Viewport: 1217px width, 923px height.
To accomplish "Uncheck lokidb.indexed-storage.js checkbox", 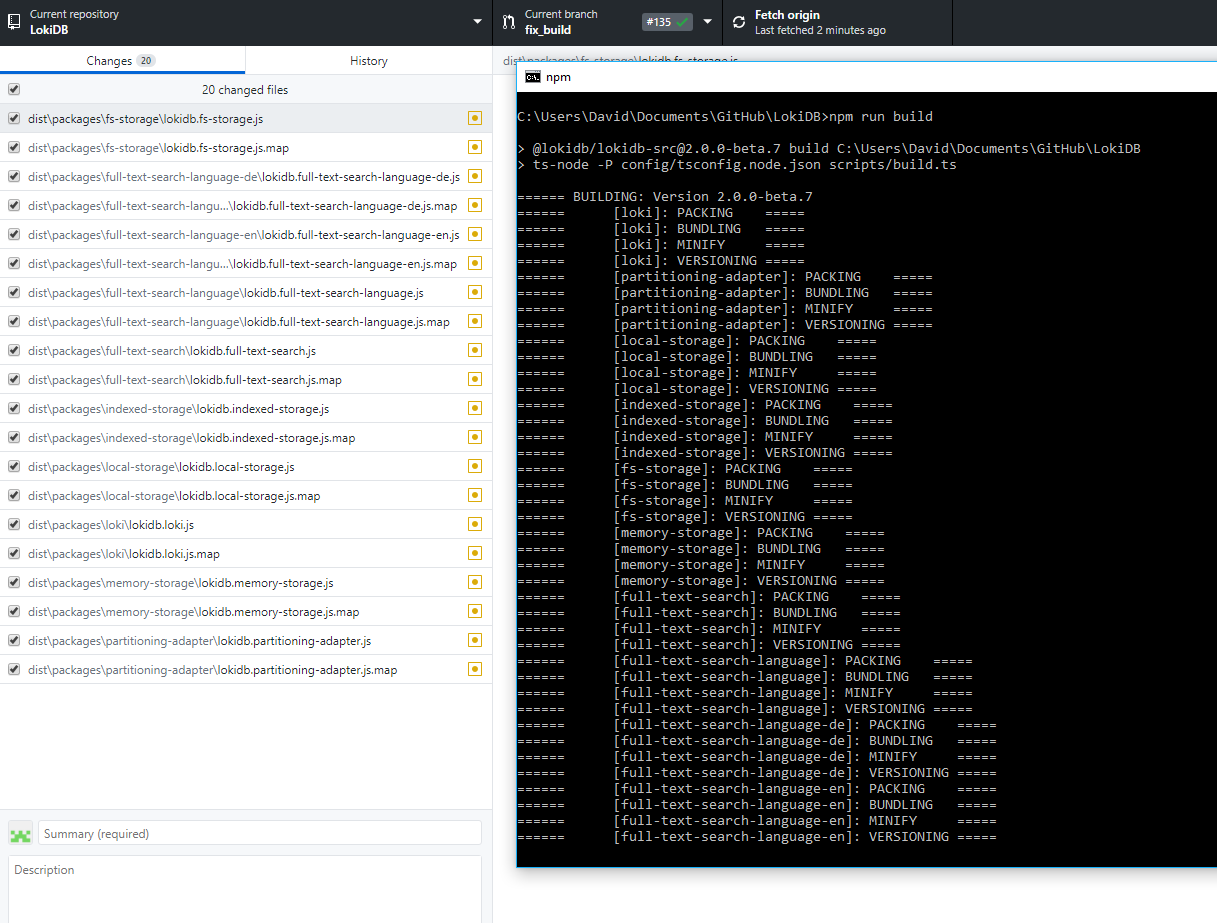I will [x=14, y=408].
